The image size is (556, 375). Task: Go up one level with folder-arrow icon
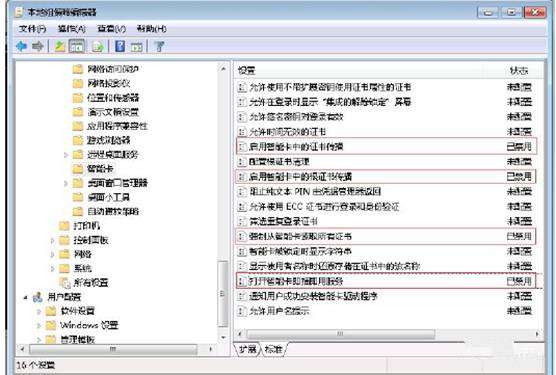(60, 46)
